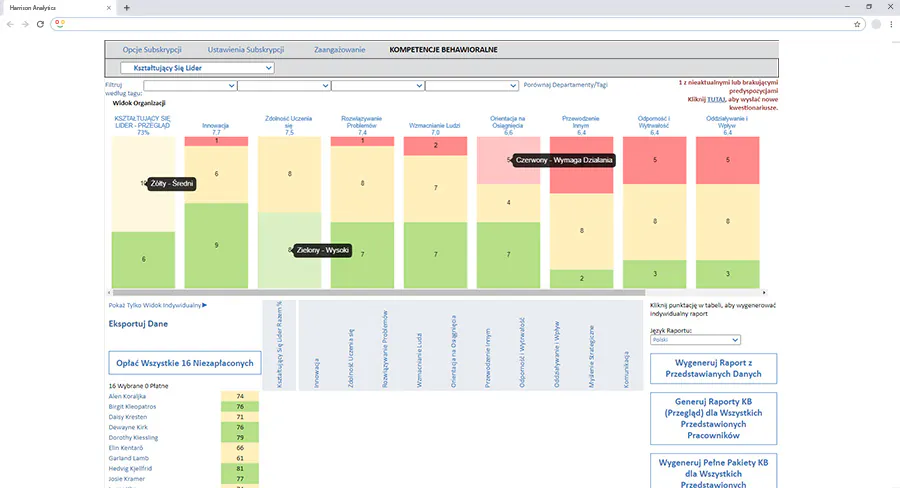Bookmark this page with the star icon
The height and width of the screenshot is (488, 900).
click(857, 24)
